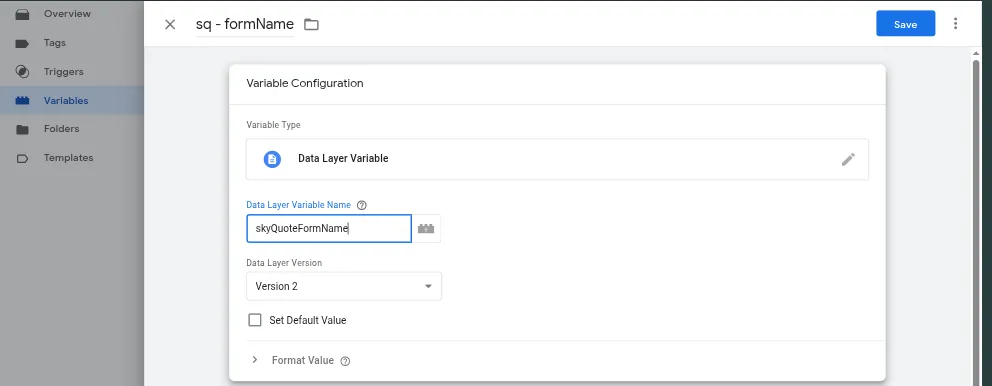Click the Overview sidebar icon
Screen dimensions: 992x386
(x=22, y=15)
